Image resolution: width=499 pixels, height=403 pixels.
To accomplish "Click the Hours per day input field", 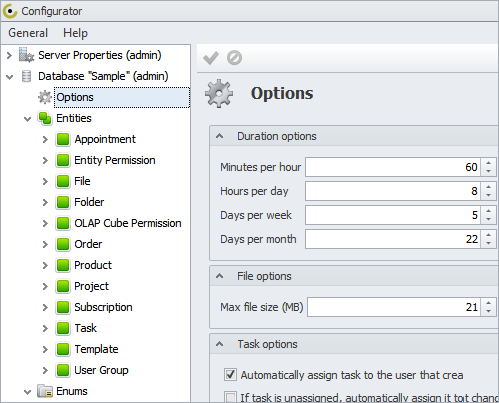I will point(393,191).
